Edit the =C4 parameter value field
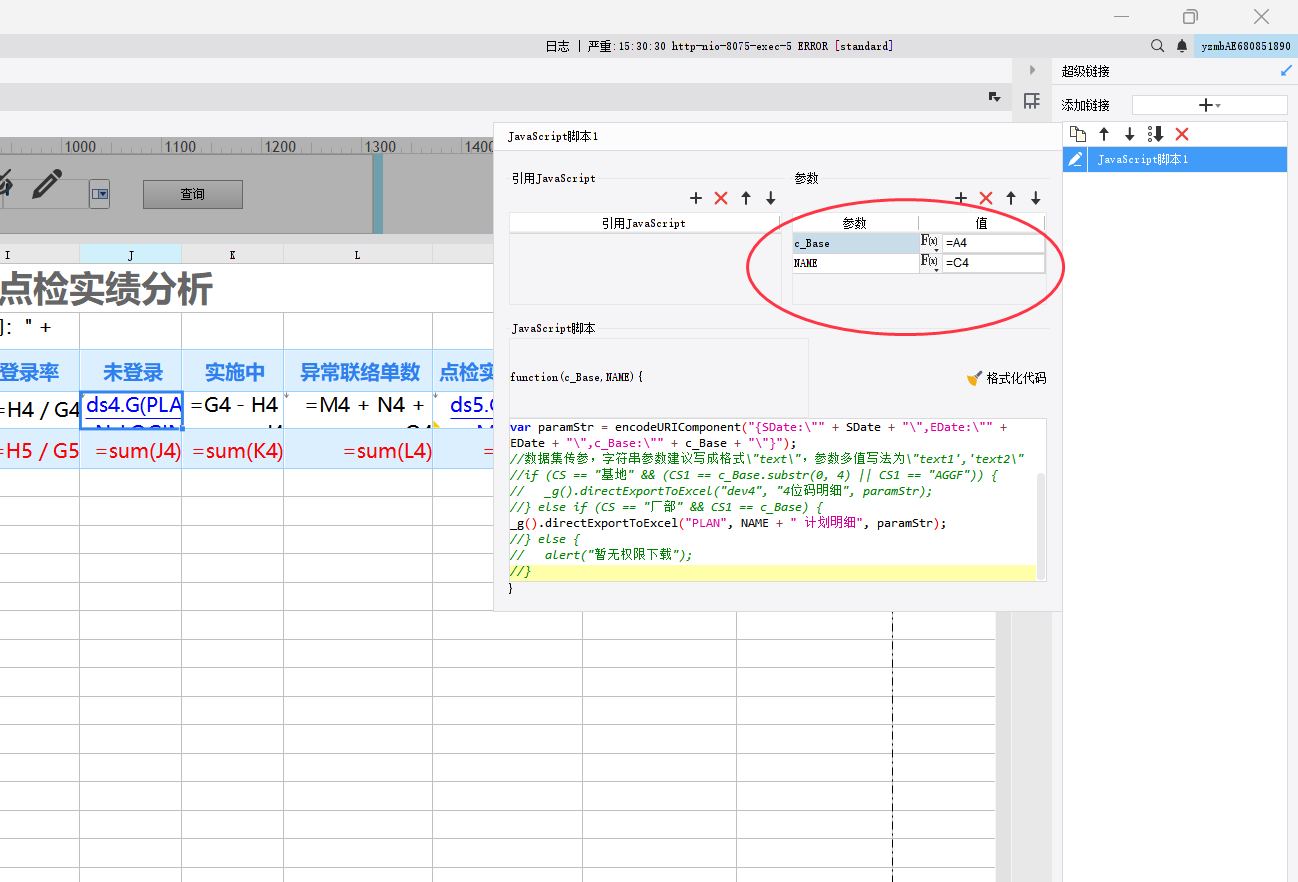Viewport: 1298px width, 882px height. click(x=993, y=263)
